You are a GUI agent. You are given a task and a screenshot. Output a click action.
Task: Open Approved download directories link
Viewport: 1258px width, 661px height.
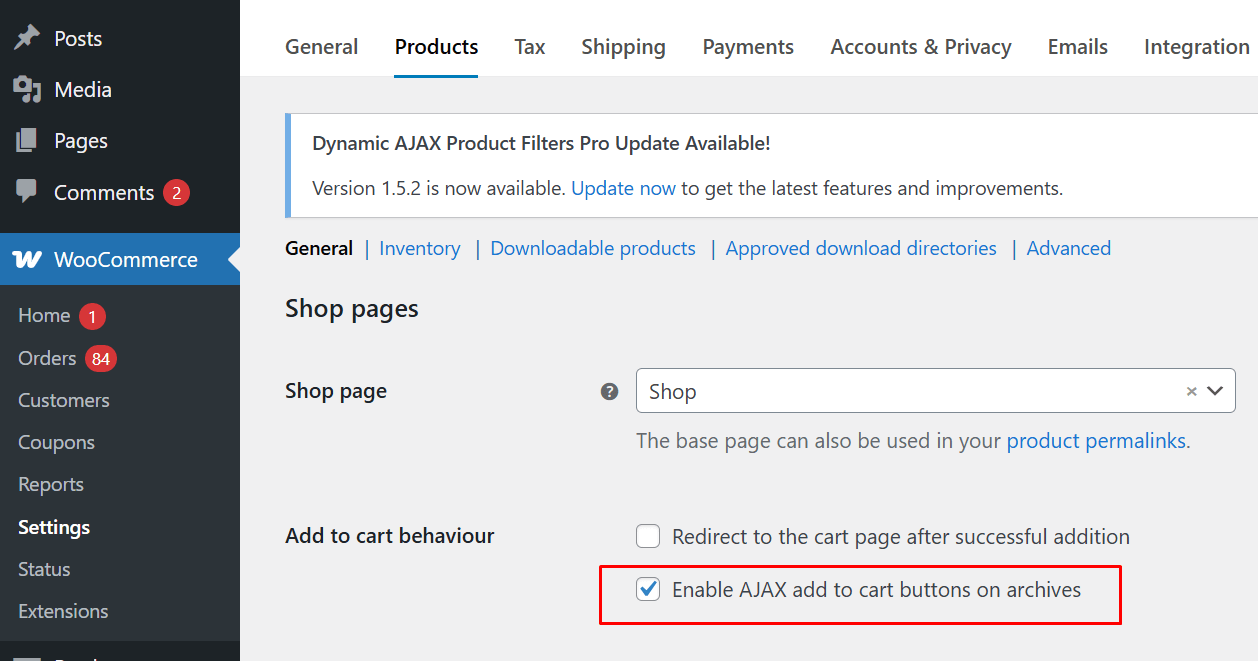[x=861, y=249]
